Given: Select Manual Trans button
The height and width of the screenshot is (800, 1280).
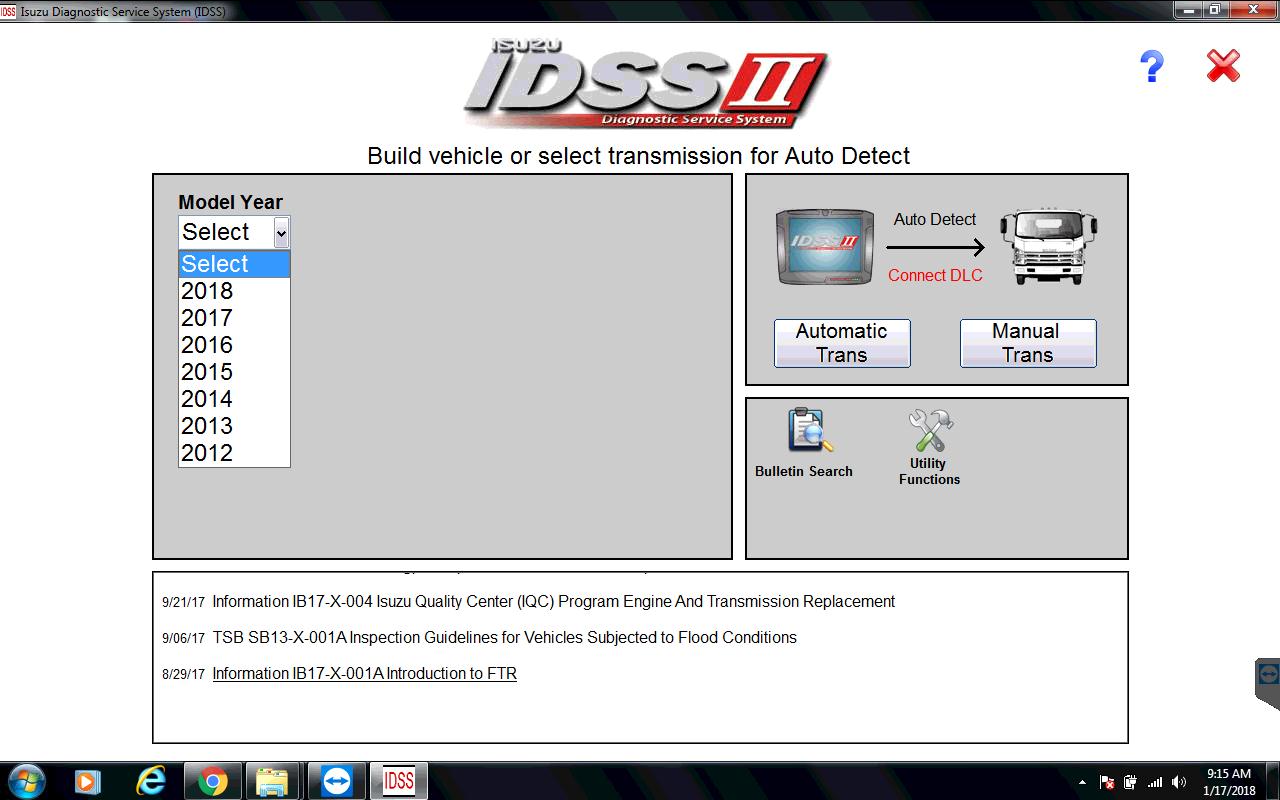Looking at the screenshot, I should [1028, 343].
